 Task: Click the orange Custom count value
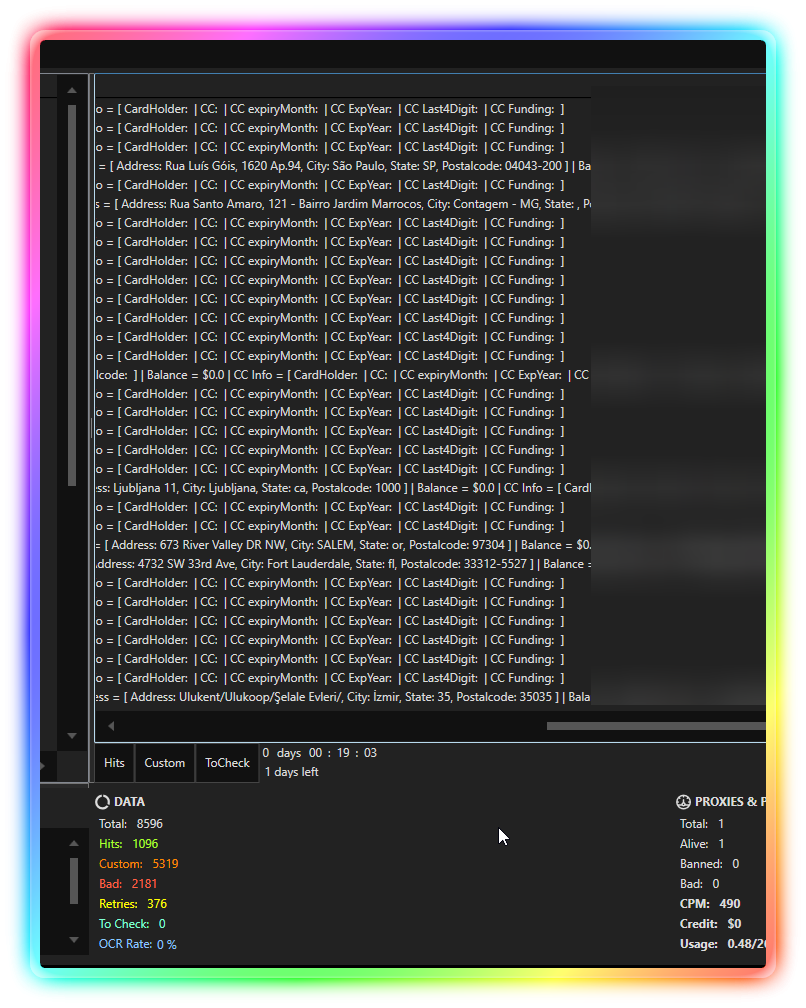click(x=165, y=864)
